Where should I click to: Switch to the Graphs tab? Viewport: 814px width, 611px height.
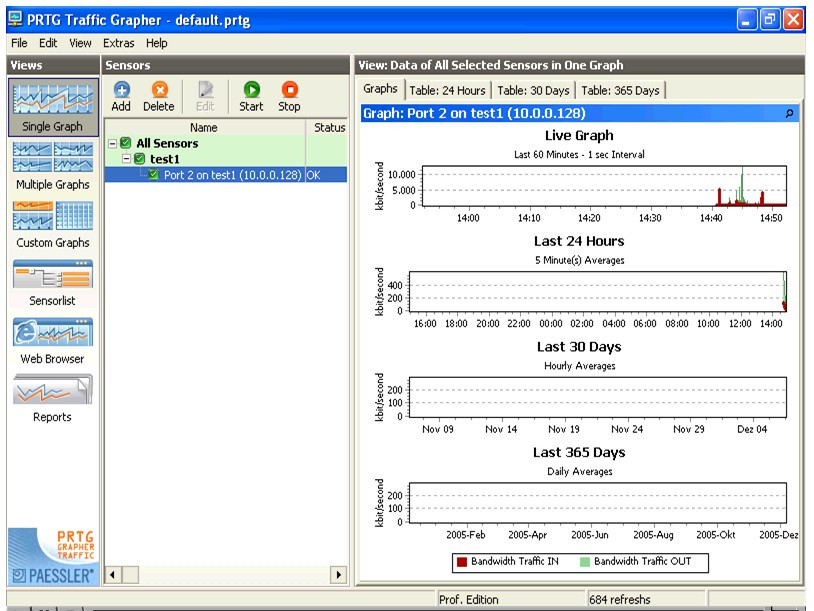pos(381,89)
